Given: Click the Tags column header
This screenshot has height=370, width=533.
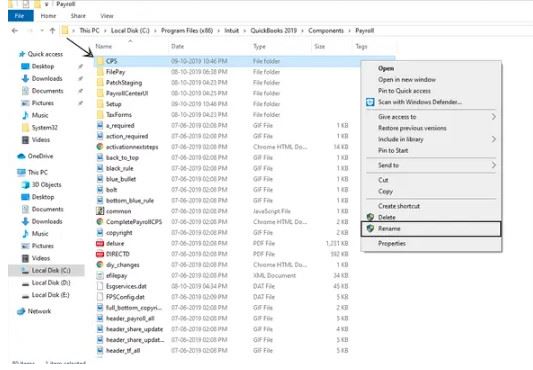Looking at the screenshot, I should (x=361, y=47).
